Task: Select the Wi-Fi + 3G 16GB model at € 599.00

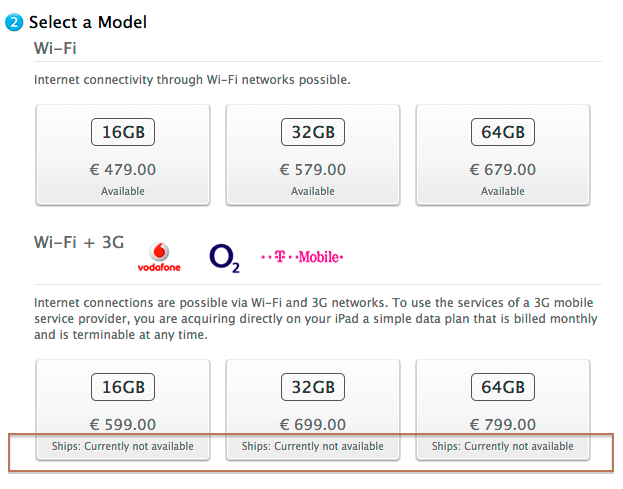Action: pos(123,410)
